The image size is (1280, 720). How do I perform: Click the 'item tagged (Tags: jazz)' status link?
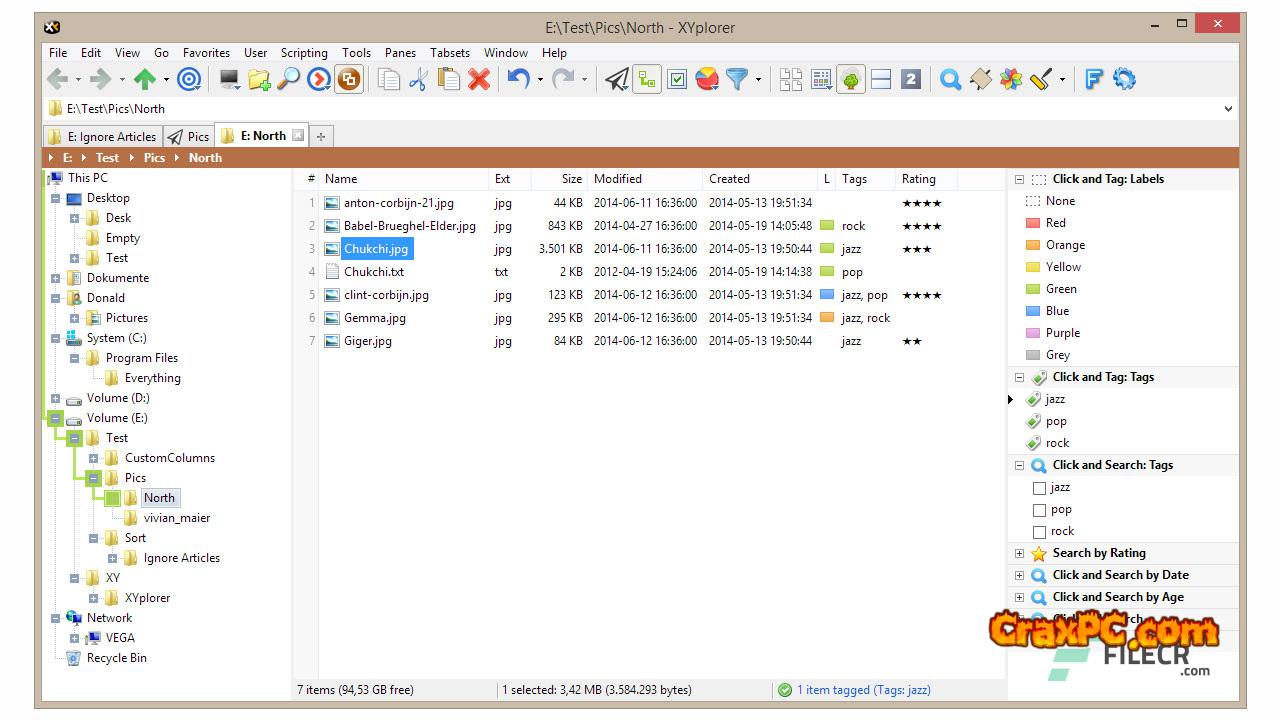[863, 690]
